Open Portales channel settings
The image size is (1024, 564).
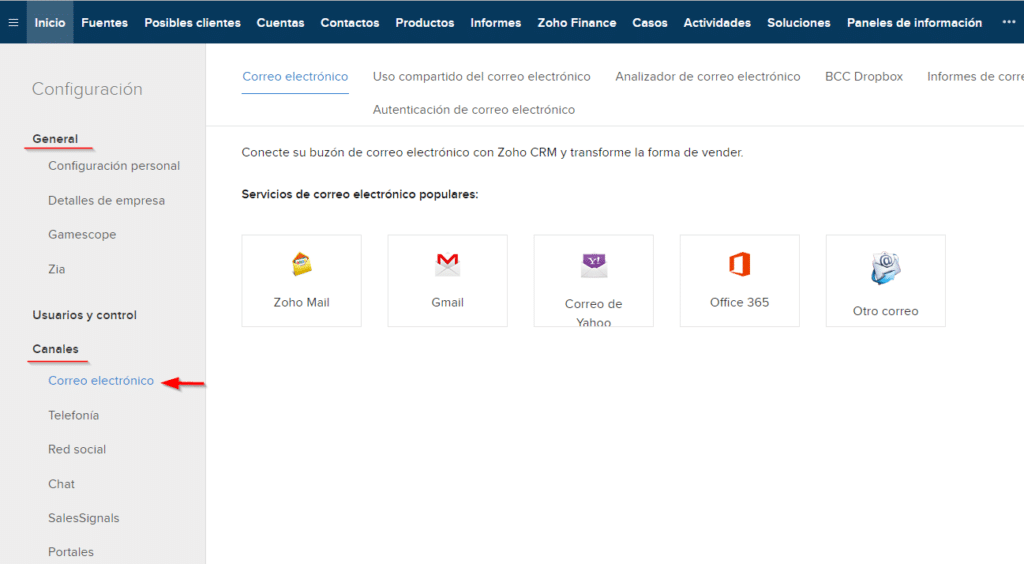71,552
